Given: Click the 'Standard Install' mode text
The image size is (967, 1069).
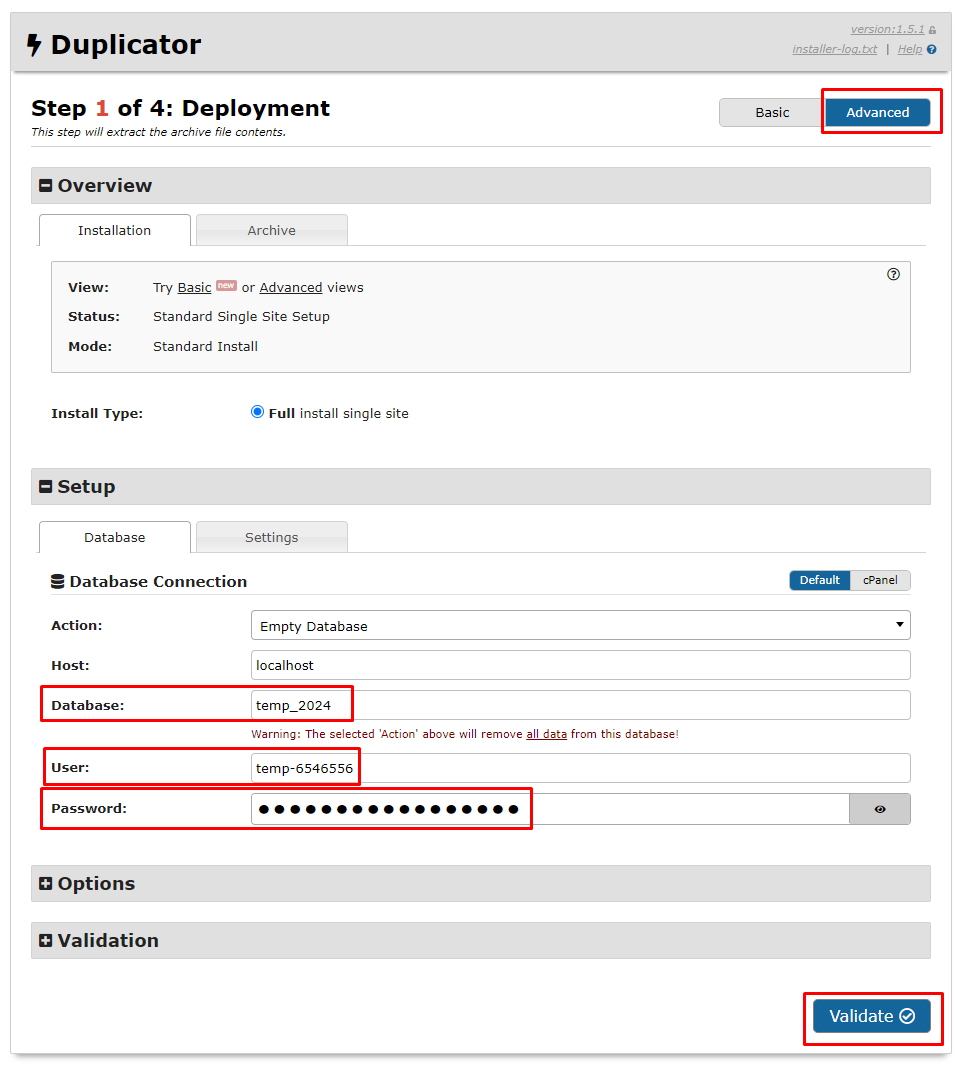Looking at the screenshot, I should point(205,346).
